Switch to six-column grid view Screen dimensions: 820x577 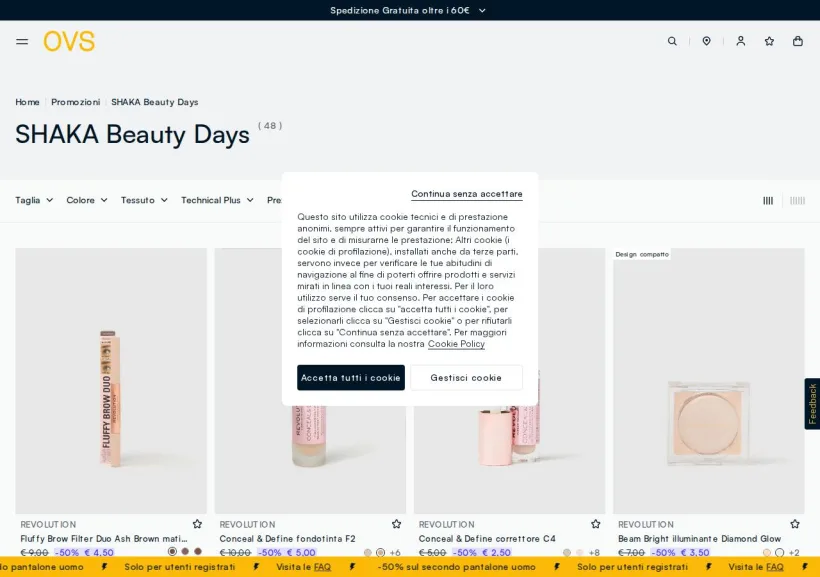(x=797, y=200)
